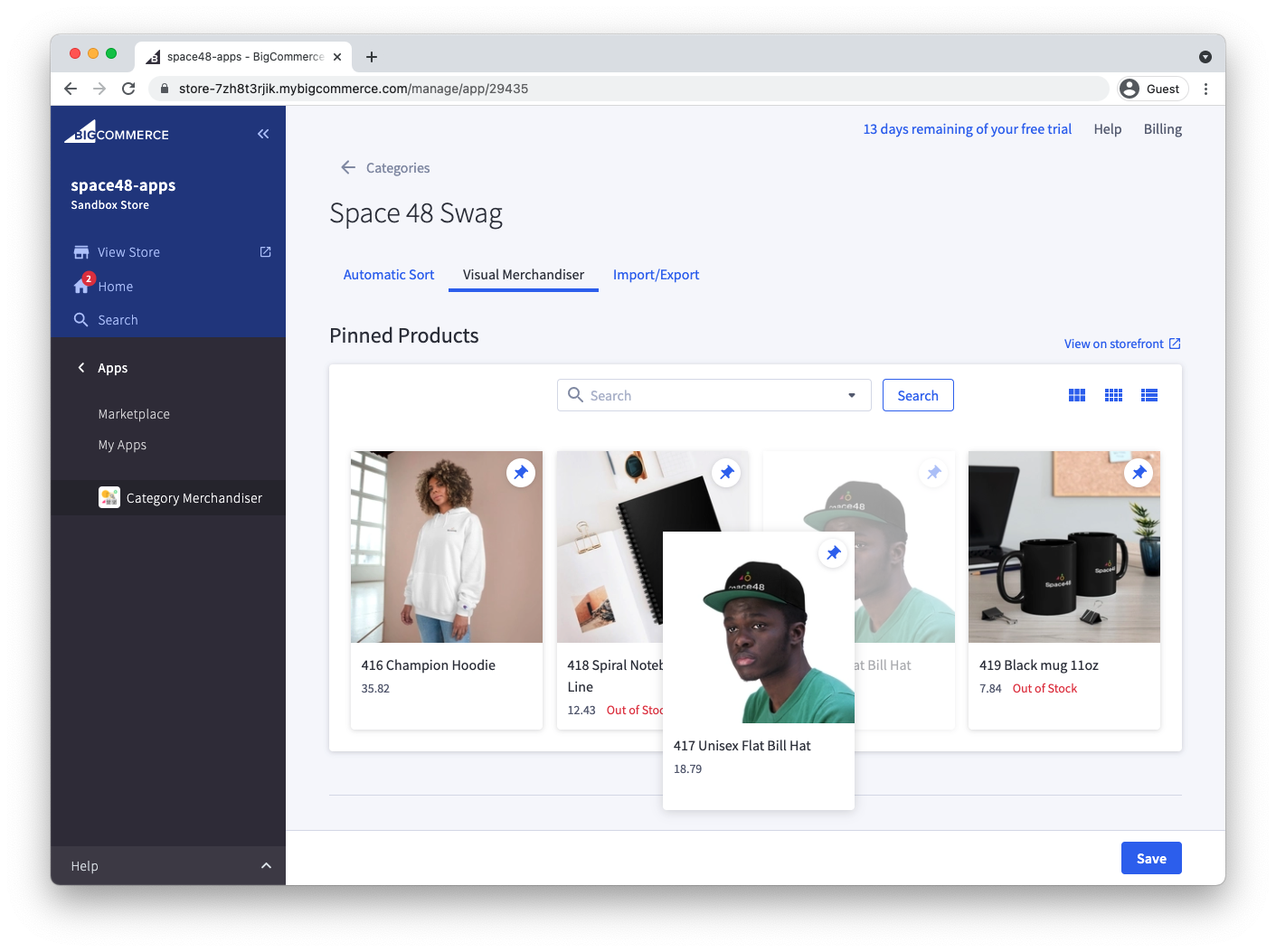
Task: Open the Help link in top bar
Action: point(1108,129)
